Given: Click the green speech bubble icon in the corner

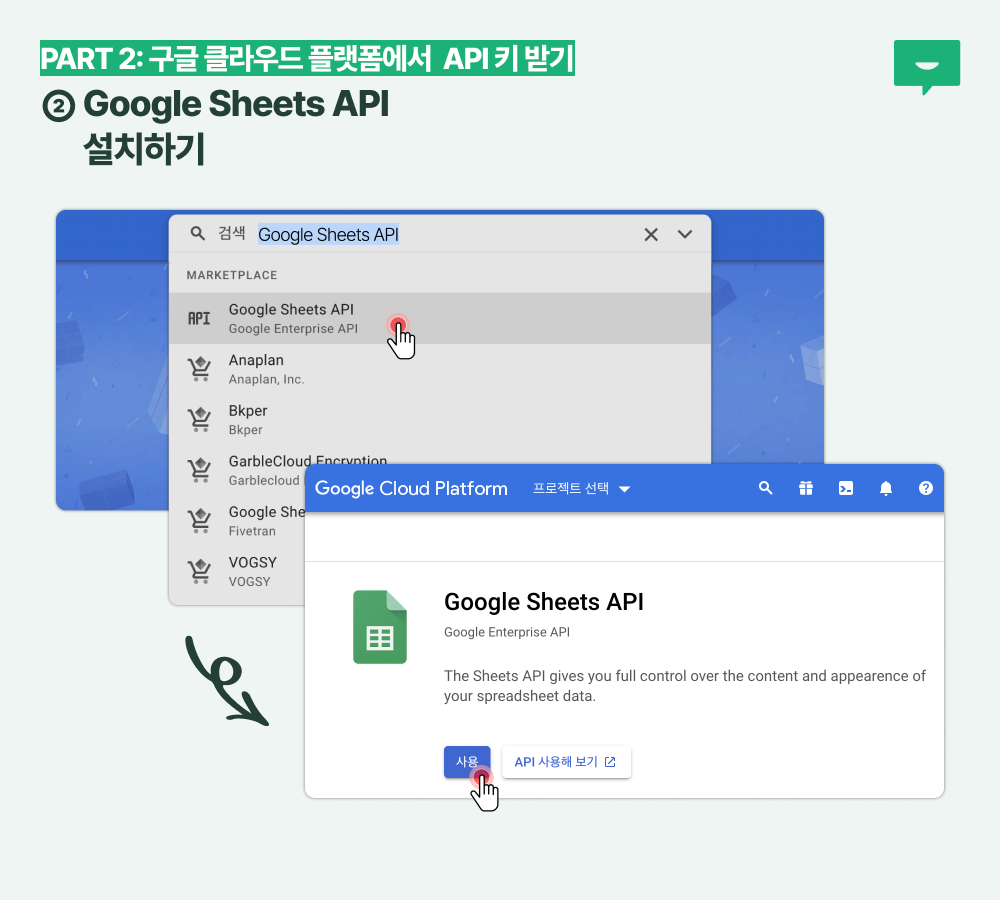Looking at the screenshot, I should pyautogui.click(x=927, y=67).
